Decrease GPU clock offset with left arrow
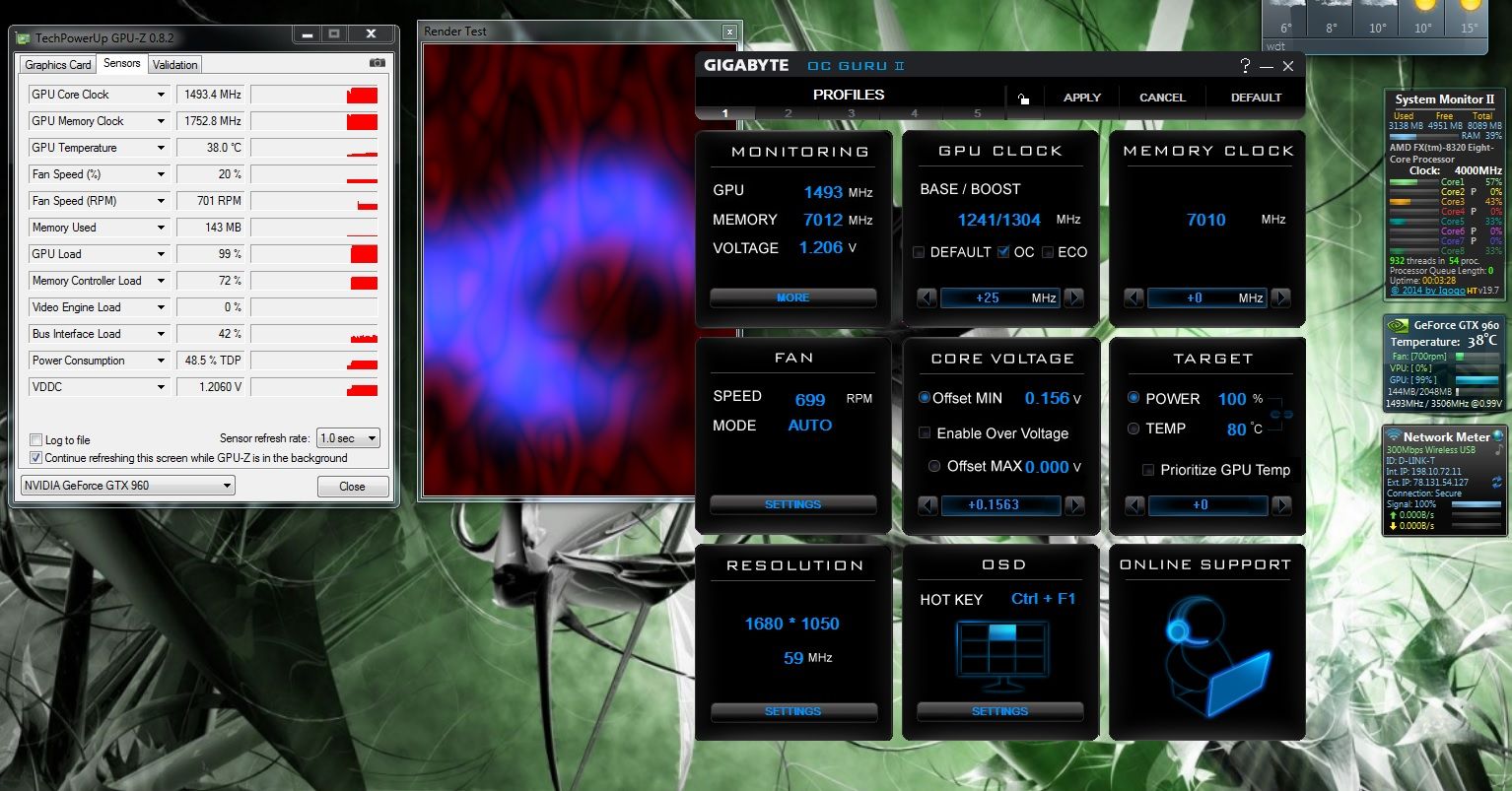This screenshot has height=791, width=1512. click(x=927, y=297)
